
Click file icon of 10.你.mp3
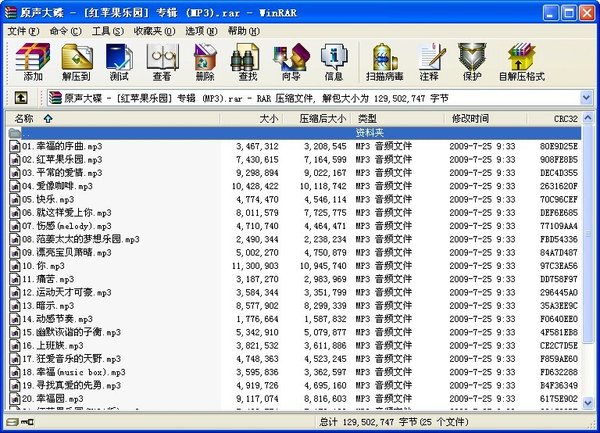click(x=15, y=266)
